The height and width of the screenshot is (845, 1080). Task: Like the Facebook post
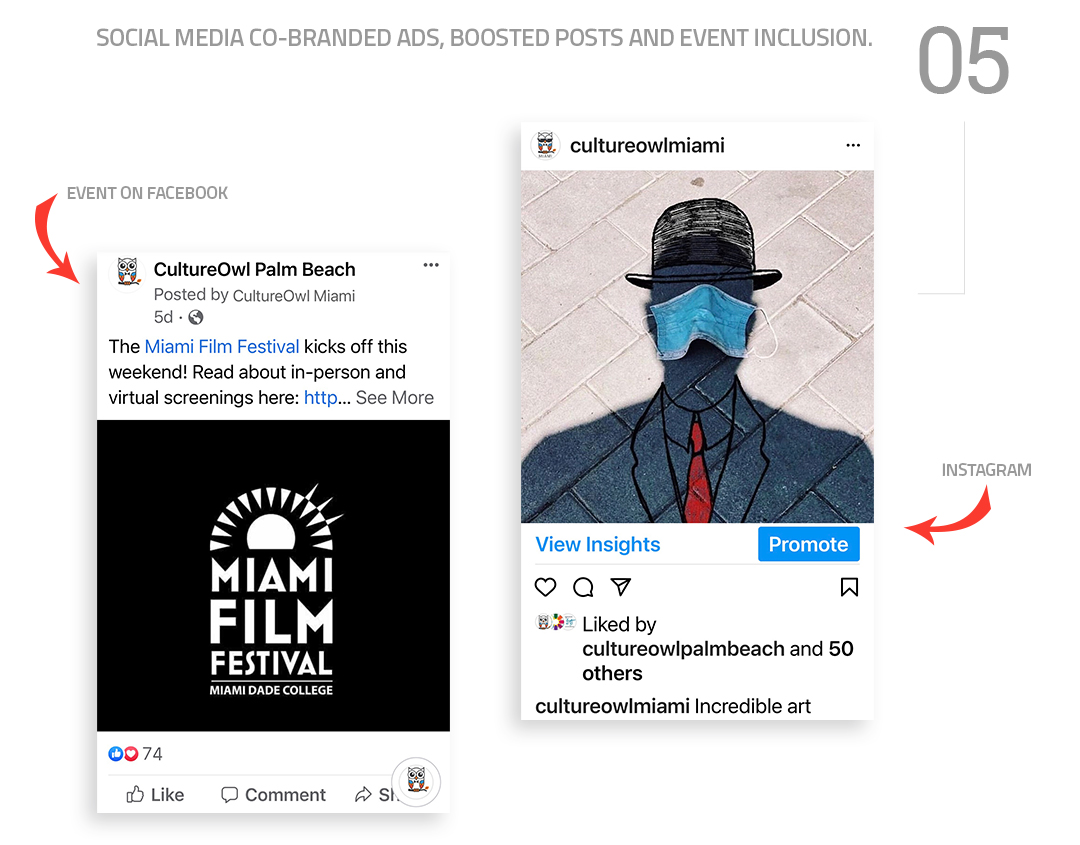coord(155,795)
